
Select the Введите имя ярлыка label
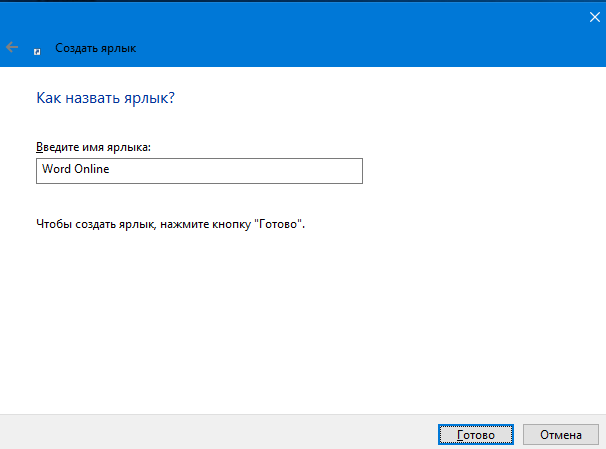point(93,147)
